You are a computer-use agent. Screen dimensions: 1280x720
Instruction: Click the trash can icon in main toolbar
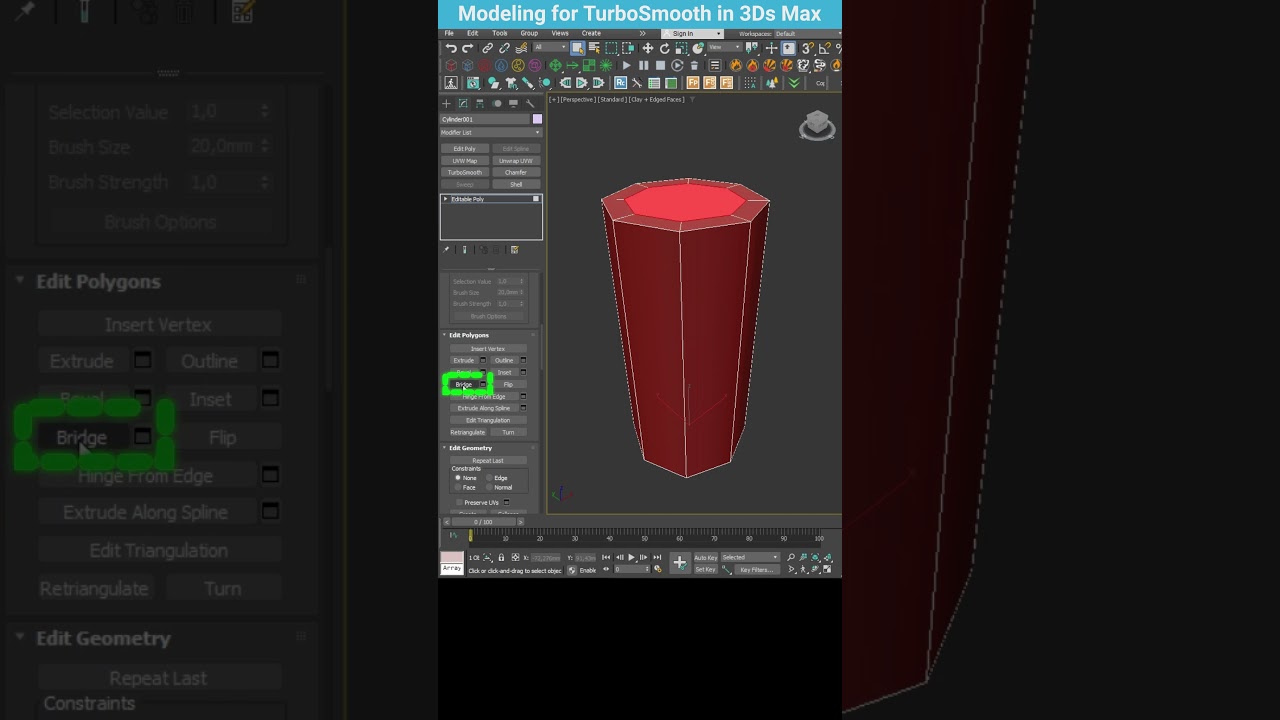point(694,65)
